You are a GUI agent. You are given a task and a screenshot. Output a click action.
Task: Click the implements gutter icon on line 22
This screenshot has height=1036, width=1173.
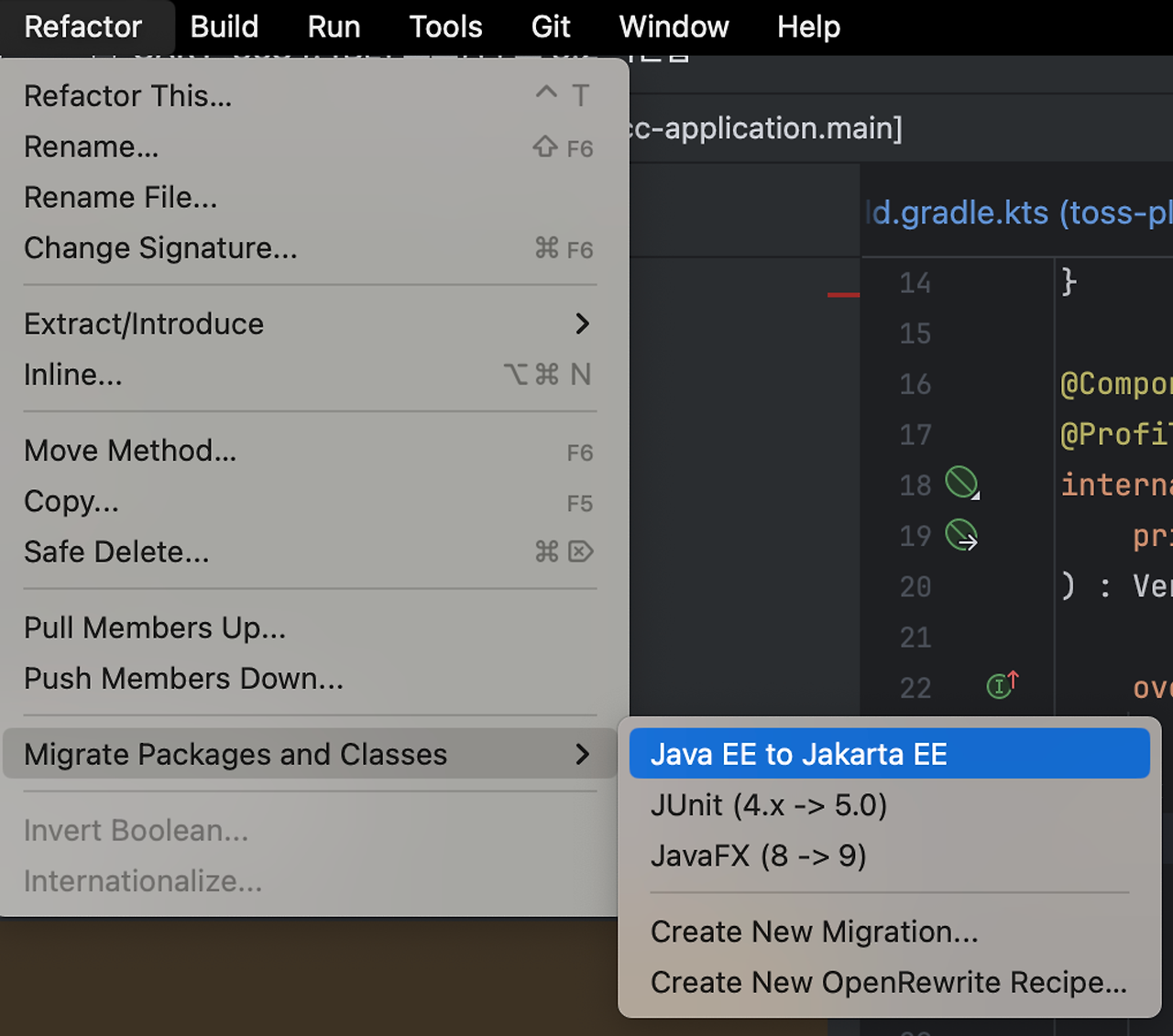click(x=1002, y=685)
